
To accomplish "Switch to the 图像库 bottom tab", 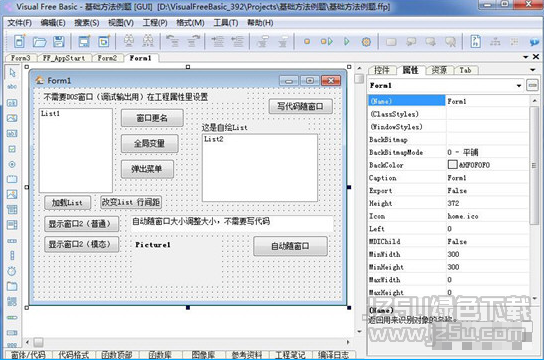I will 203,354.
